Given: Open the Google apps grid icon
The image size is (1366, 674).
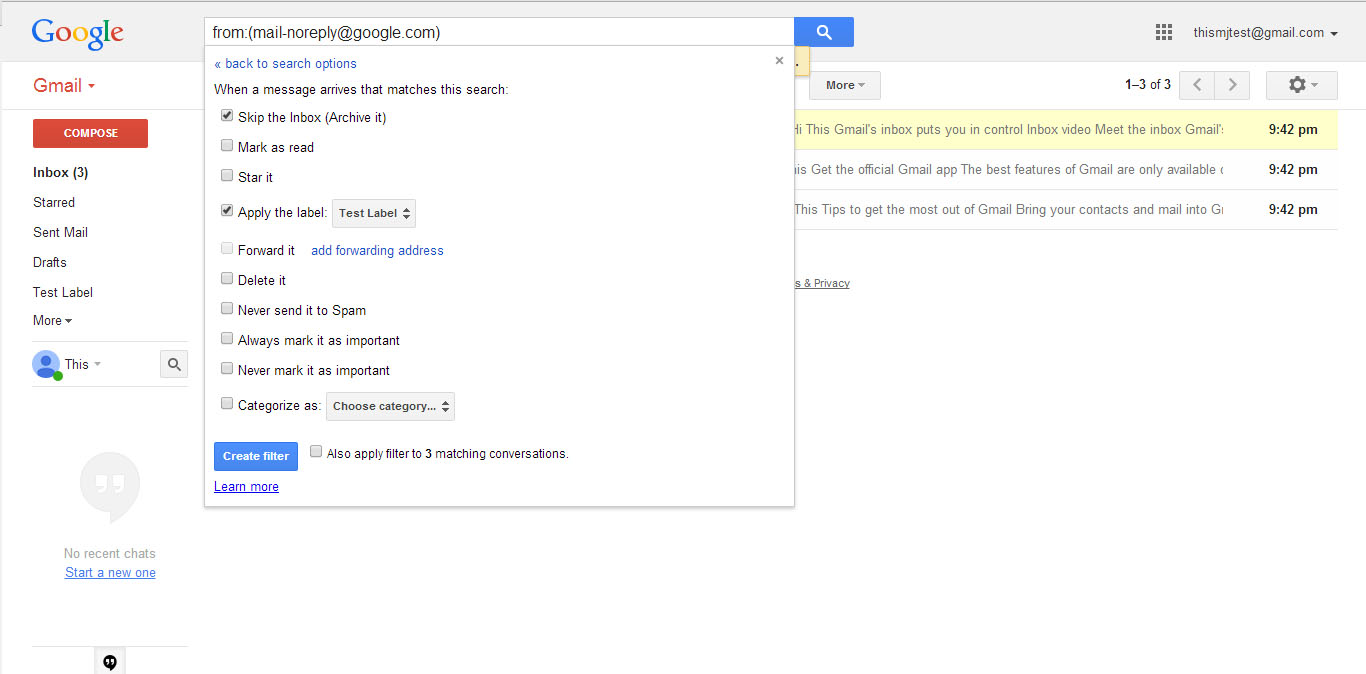Looking at the screenshot, I should coord(1164,32).
